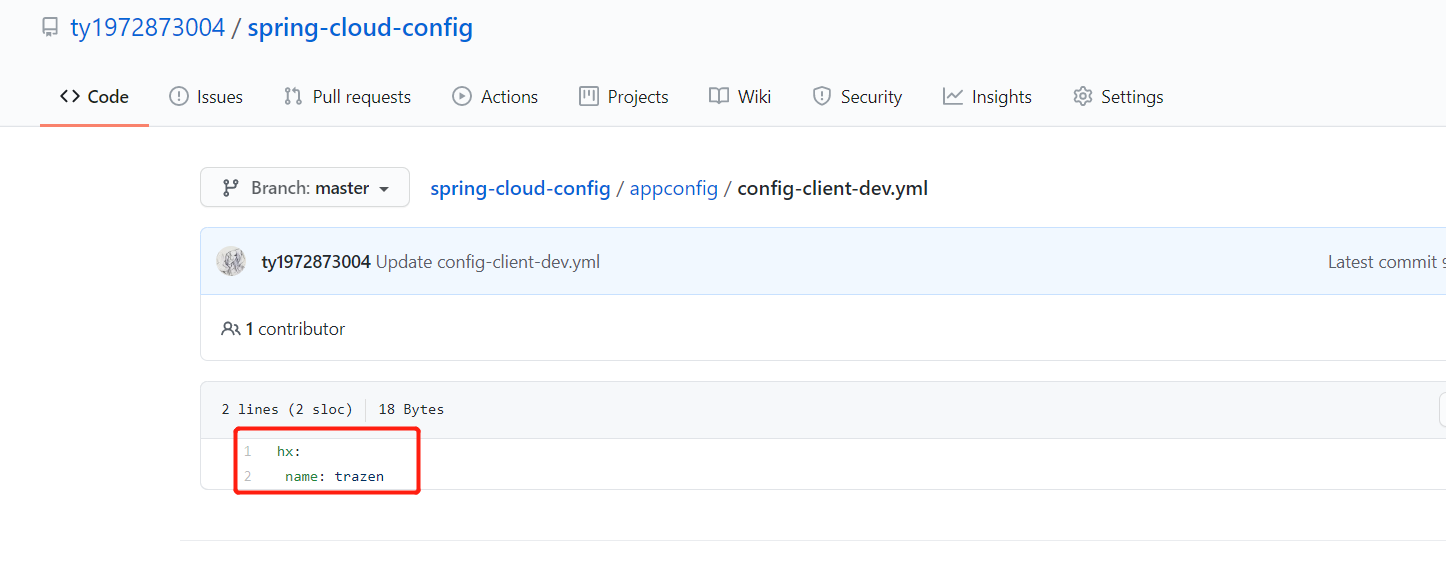The width and height of the screenshot is (1446, 586).
Task: Open the ty1972873004 owner profile link
Action: point(147,28)
